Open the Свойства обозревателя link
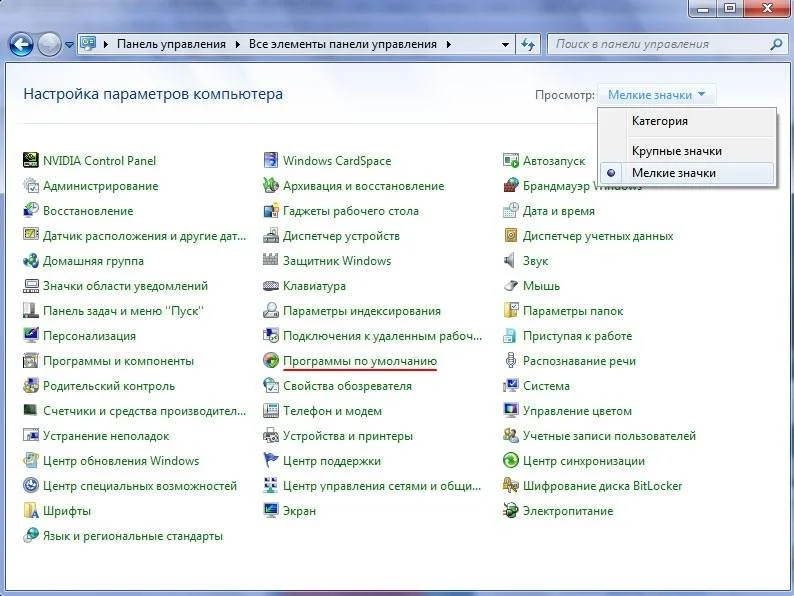 [x=347, y=385]
